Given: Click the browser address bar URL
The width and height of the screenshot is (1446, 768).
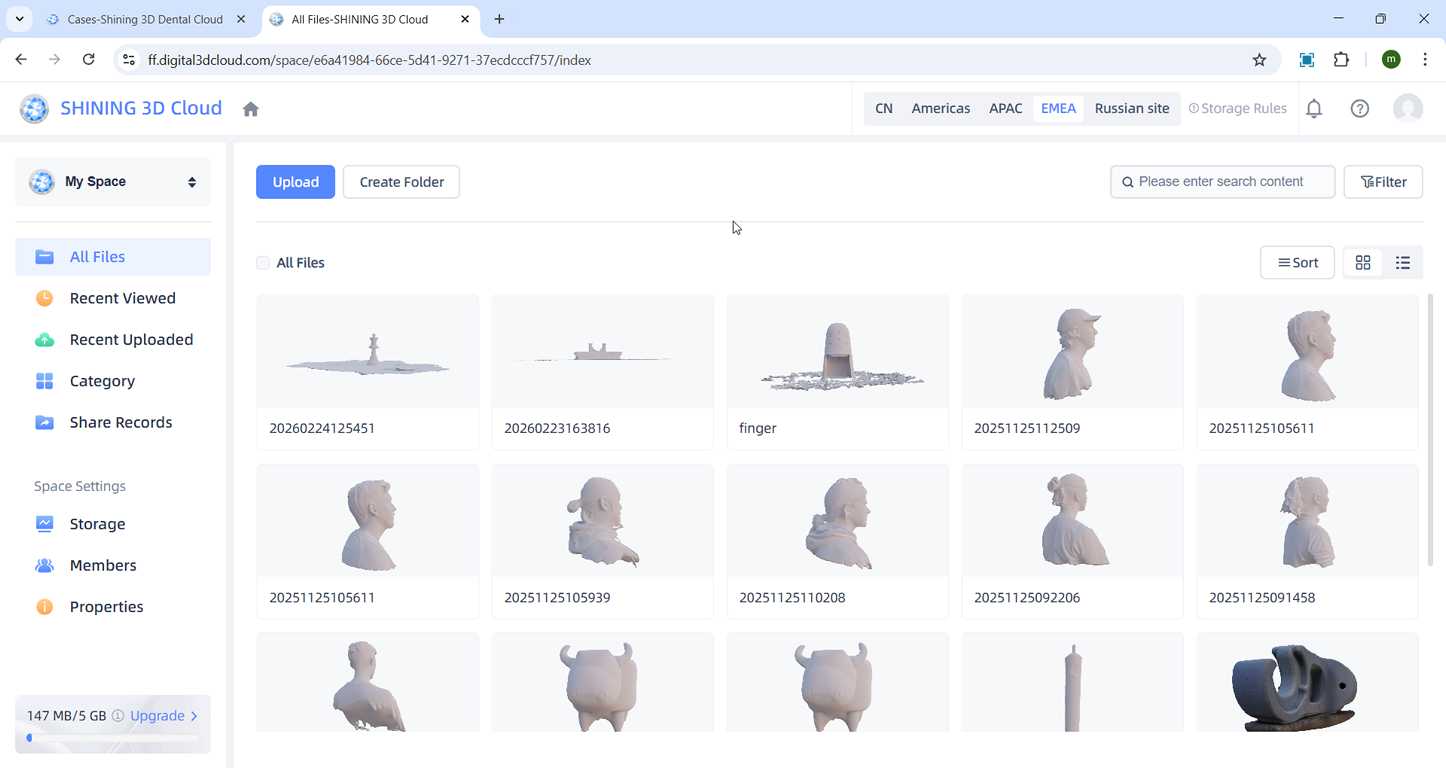Looking at the screenshot, I should (370, 60).
